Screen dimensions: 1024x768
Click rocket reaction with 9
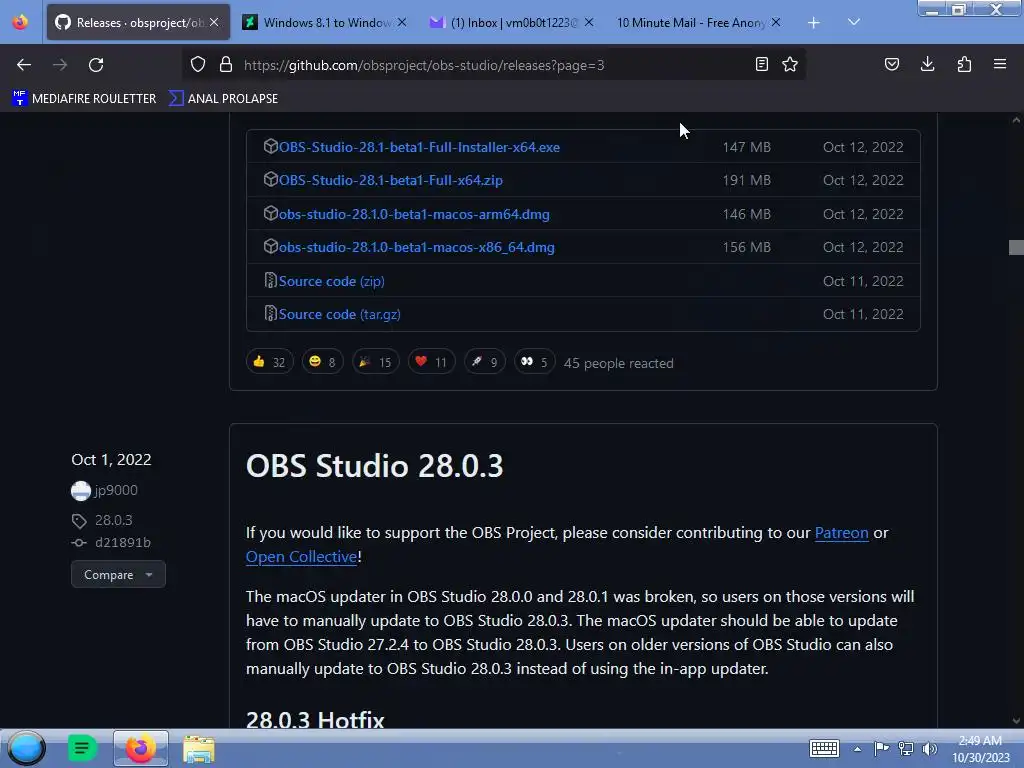[485, 362]
